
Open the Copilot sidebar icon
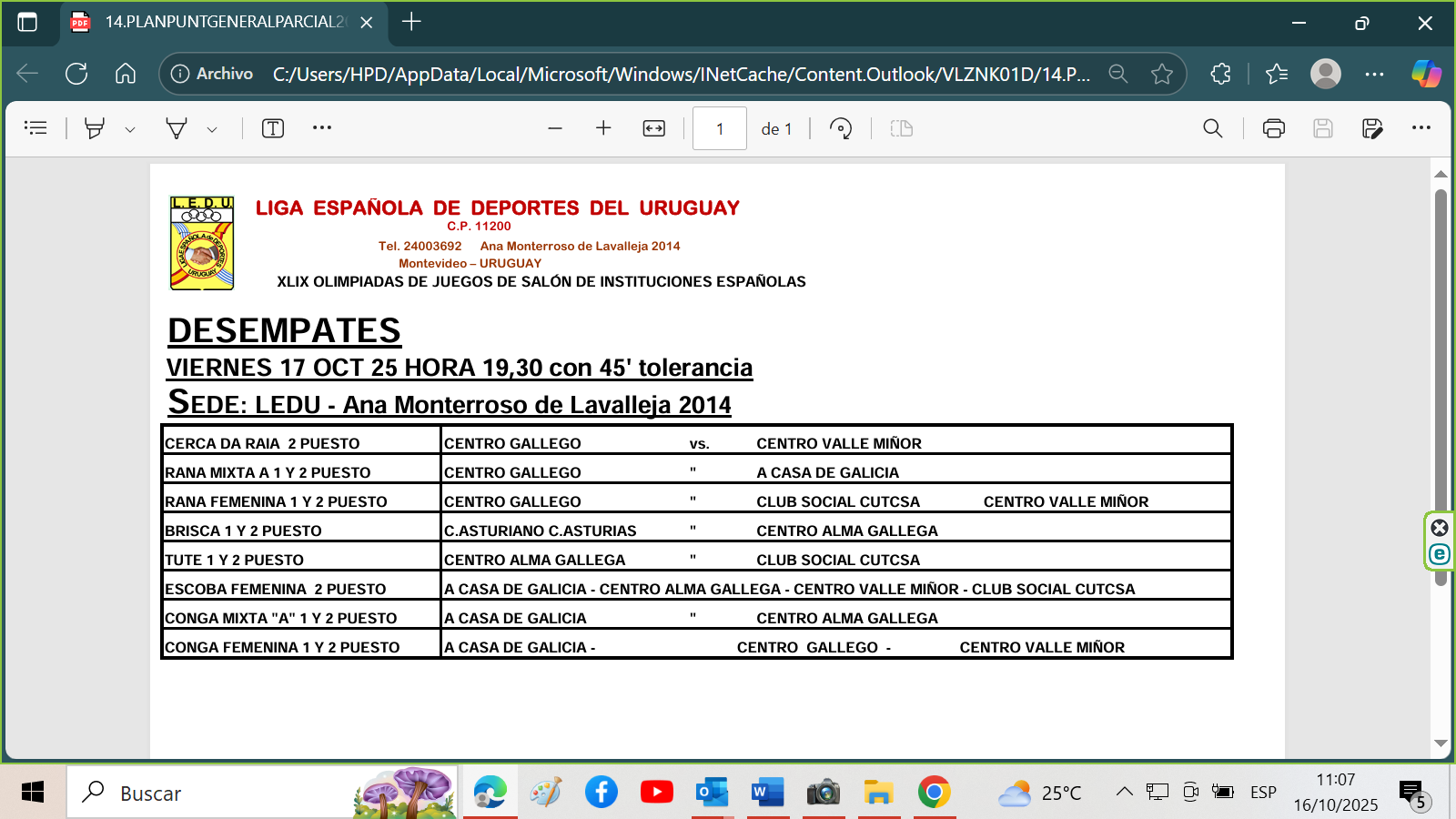click(1425, 74)
